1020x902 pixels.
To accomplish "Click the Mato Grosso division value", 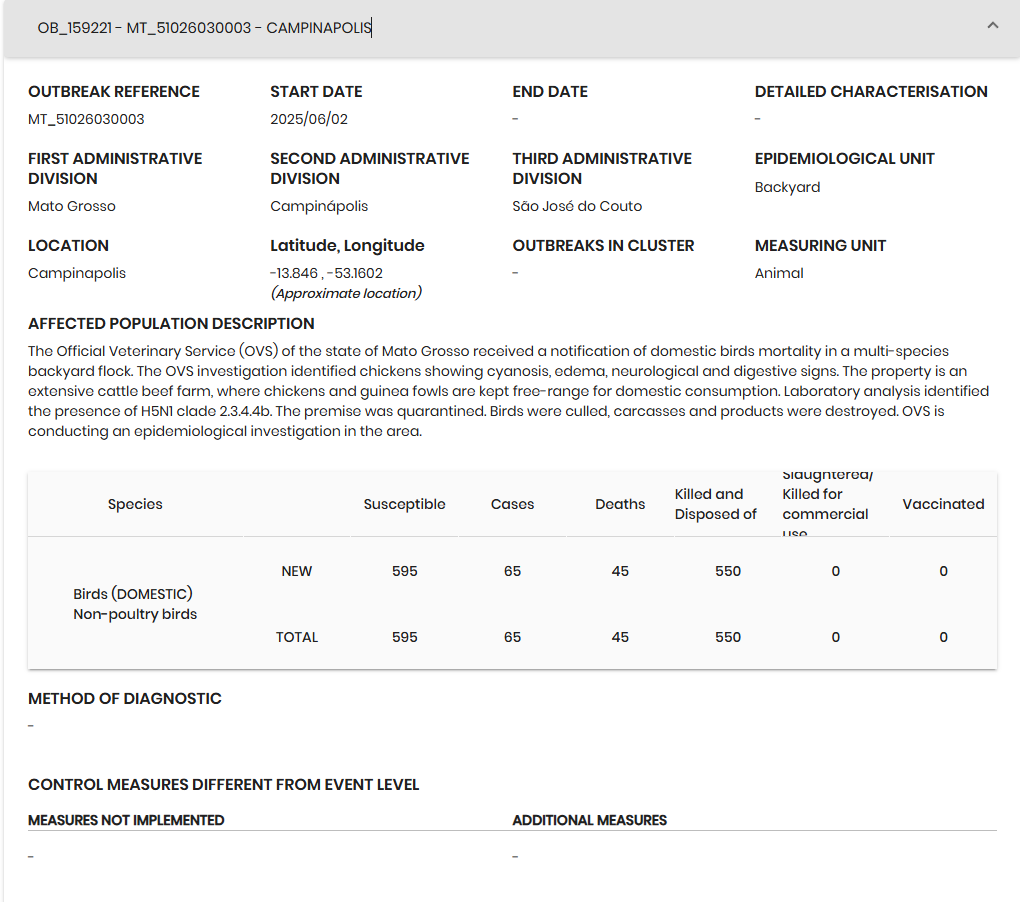I will (72, 206).
